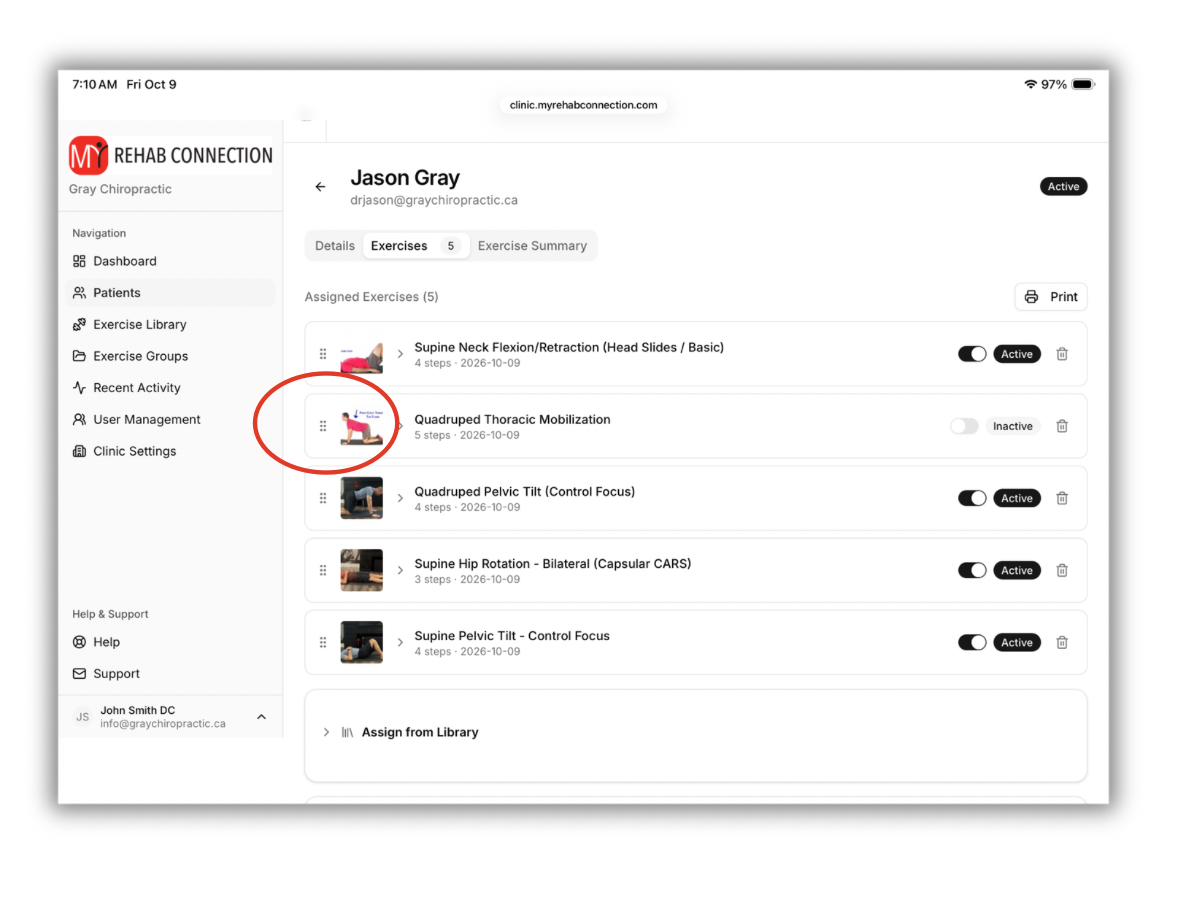This screenshot has height=900, width=1200.
Task: Click drag handle of Supine Neck Flexion/Retraction
Action: (x=323, y=354)
